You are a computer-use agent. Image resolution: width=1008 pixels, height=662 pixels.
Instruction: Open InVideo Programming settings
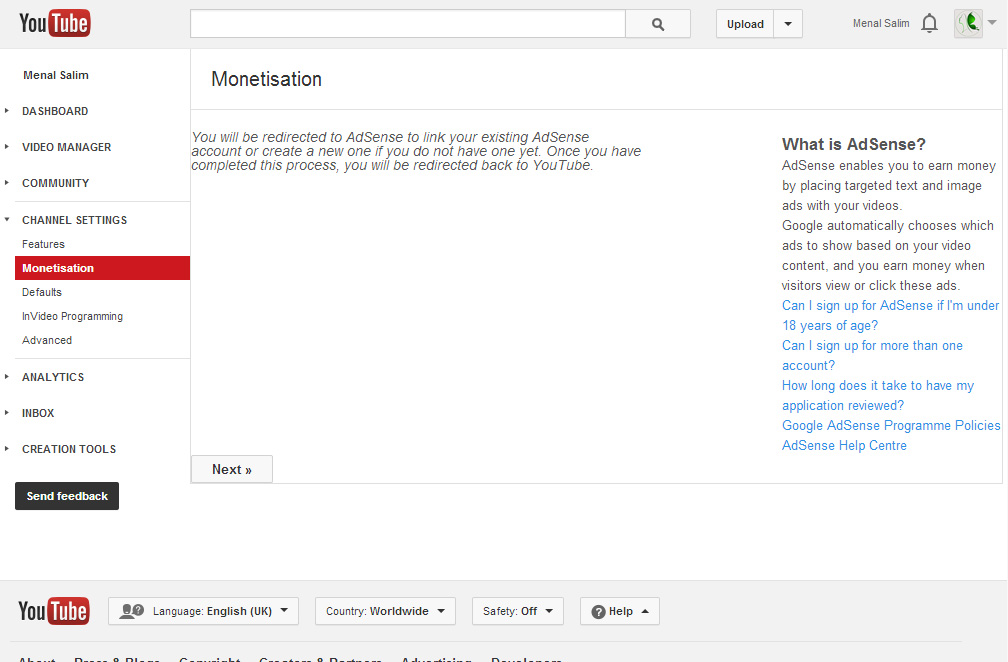point(72,316)
